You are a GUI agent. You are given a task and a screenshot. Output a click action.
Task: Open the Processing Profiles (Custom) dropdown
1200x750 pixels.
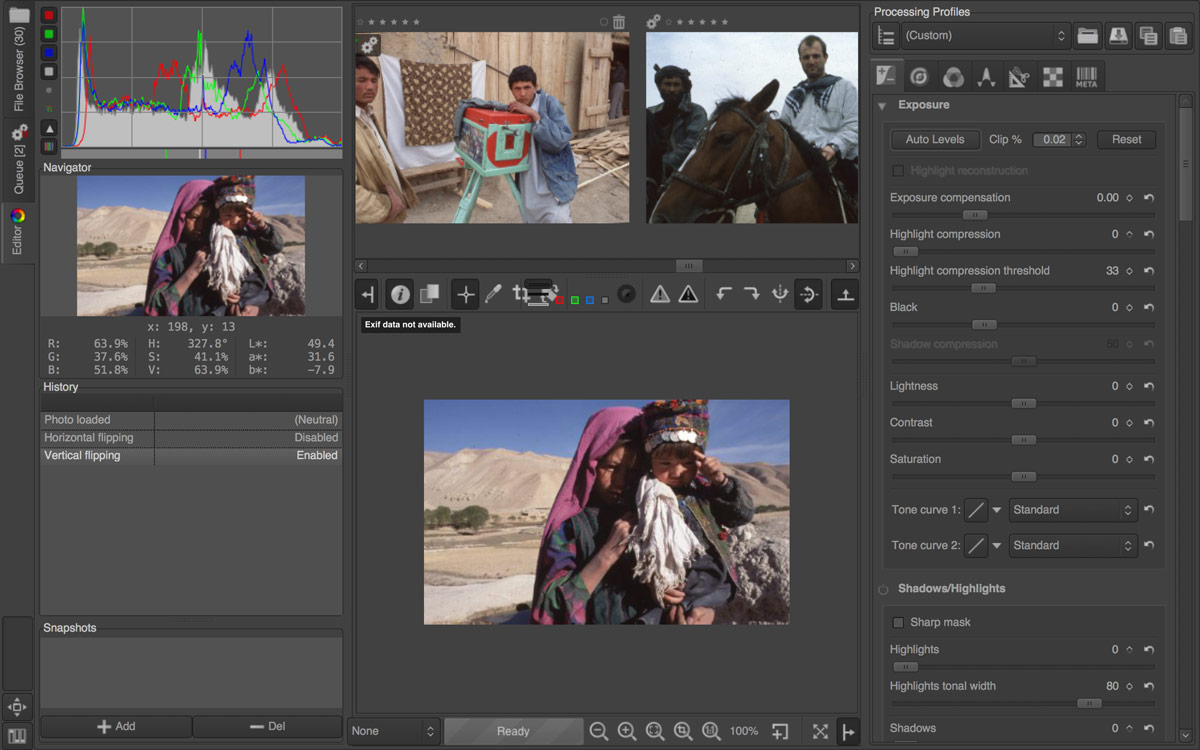(x=985, y=36)
